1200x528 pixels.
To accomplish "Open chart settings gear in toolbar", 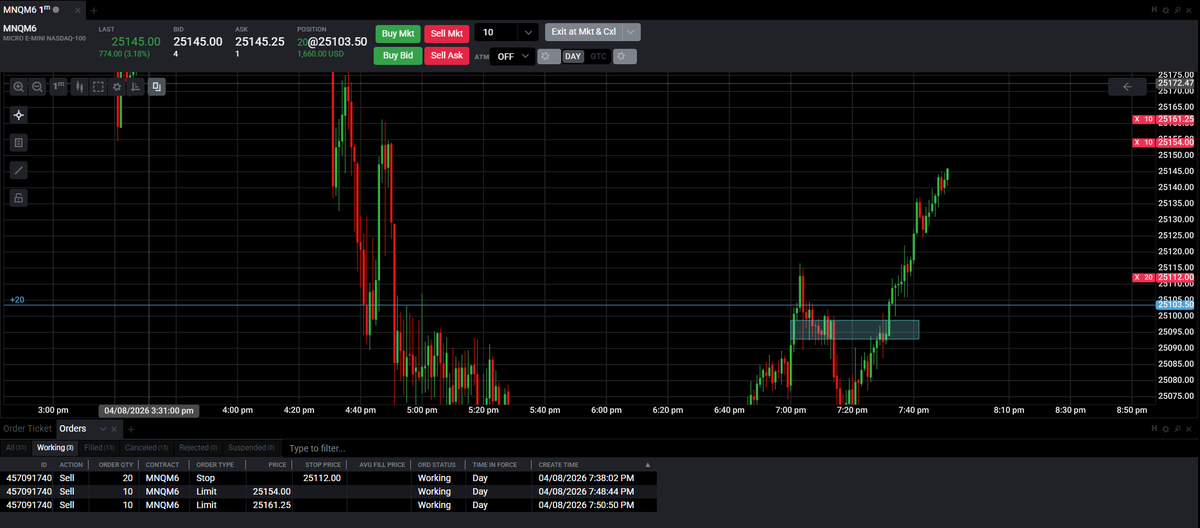I will click(117, 87).
